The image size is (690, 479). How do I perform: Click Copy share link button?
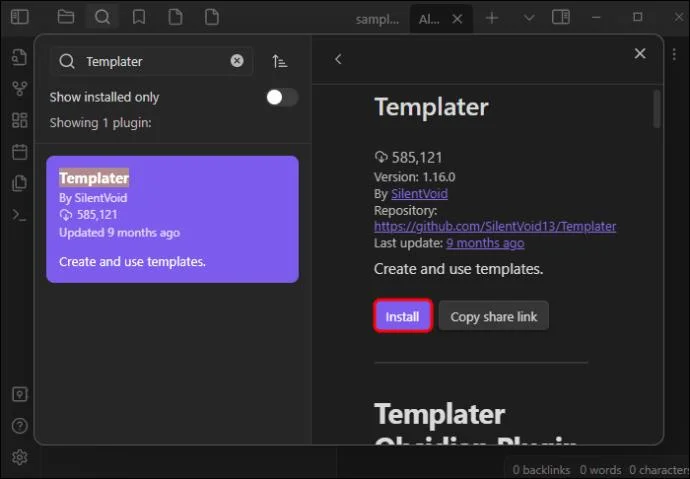[493, 316]
